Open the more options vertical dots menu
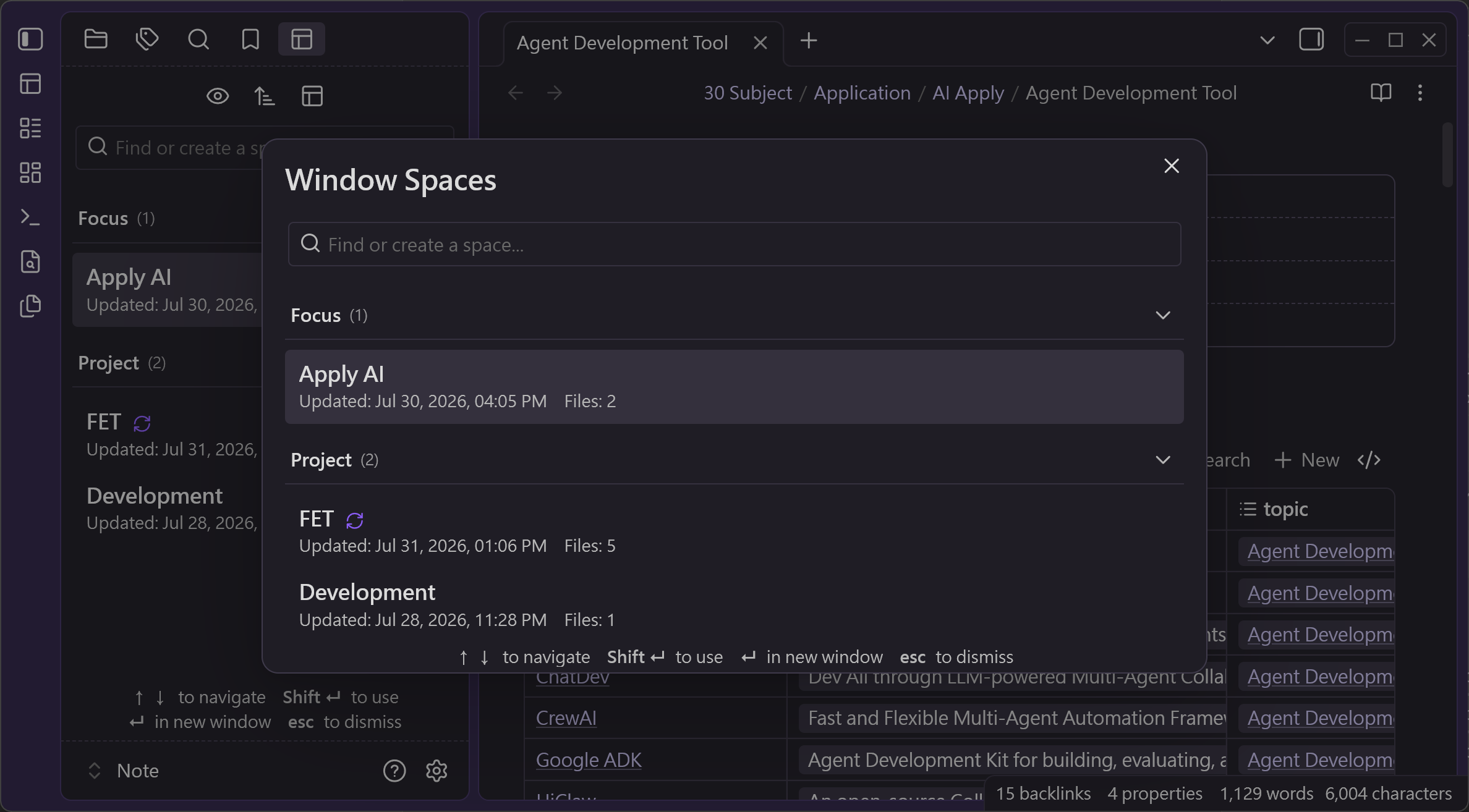The height and width of the screenshot is (812, 1469). [x=1420, y=93]
